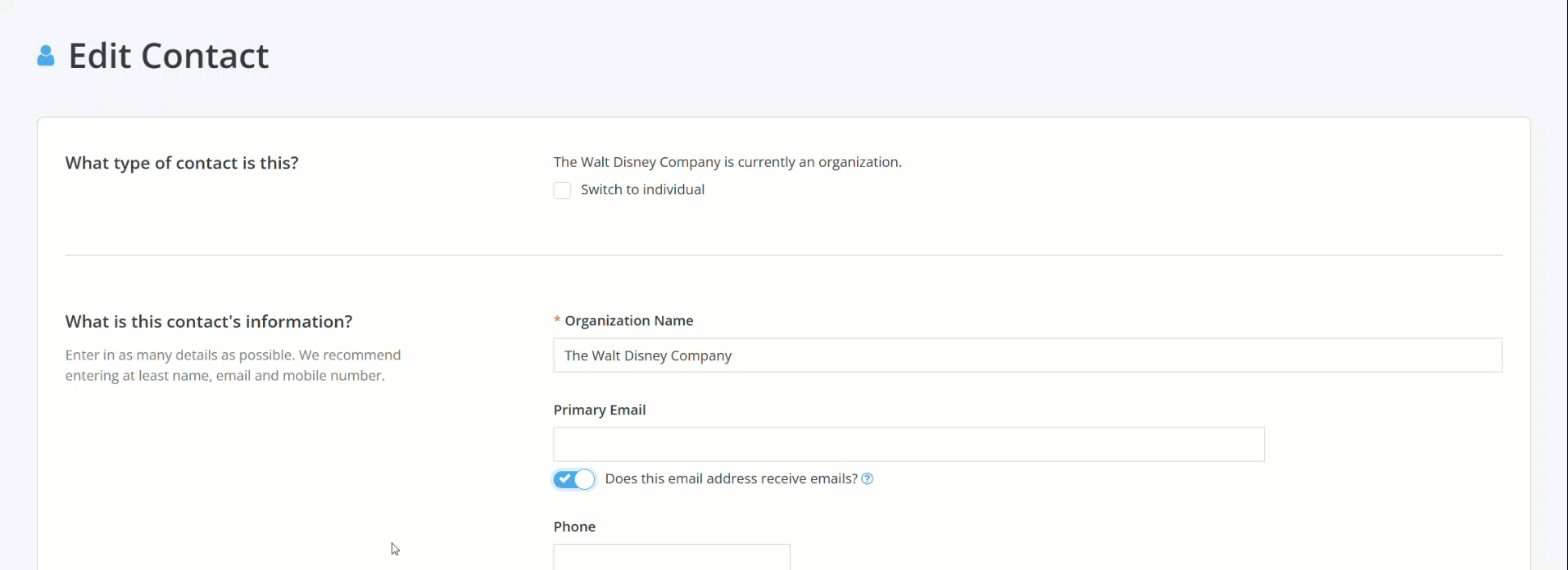
Task: Click the Does this email address receive emails label
Action: (x=729, y=478)
